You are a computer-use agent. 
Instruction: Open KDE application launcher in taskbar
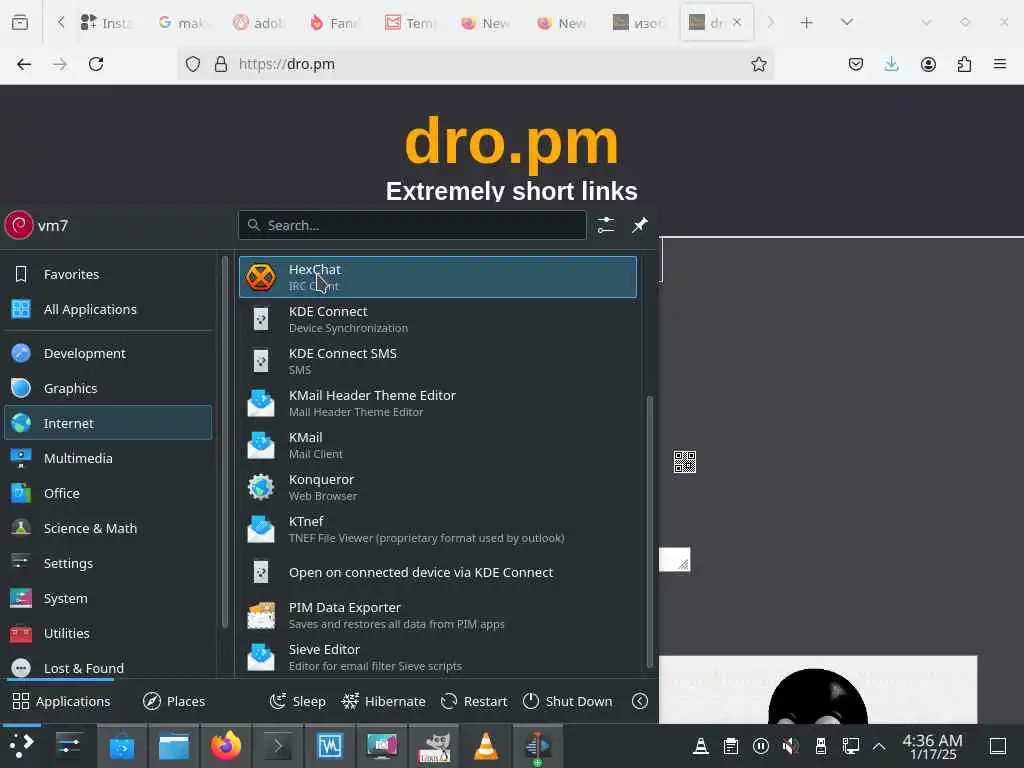[22, 746]
